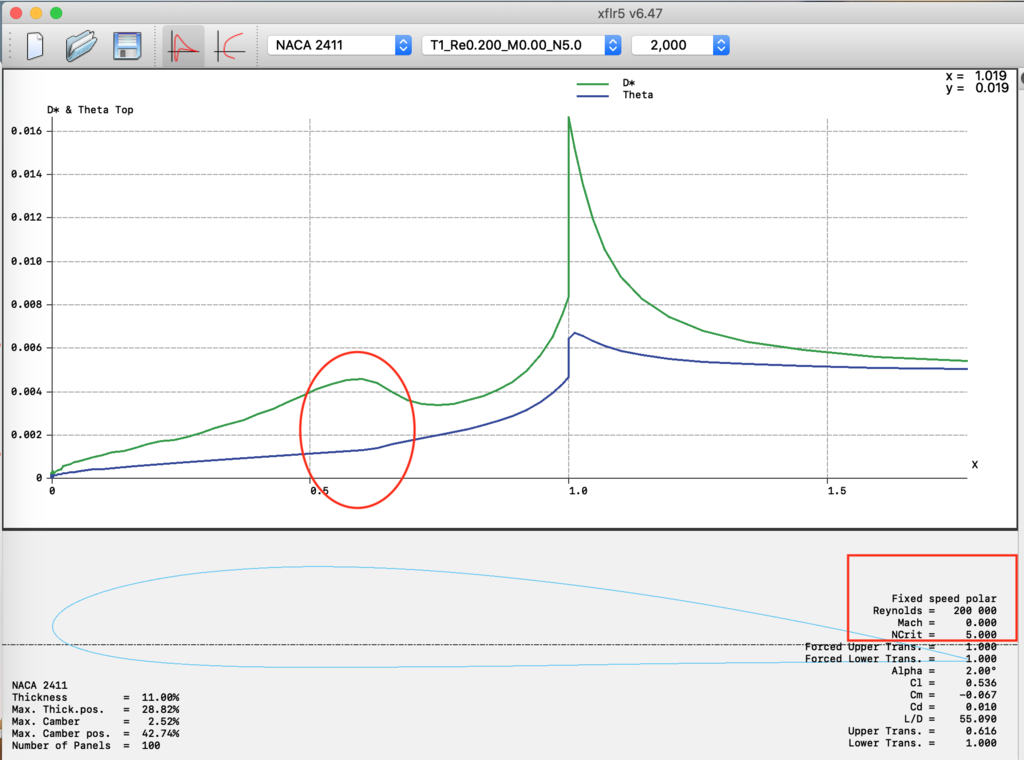Click the green D* legend line
1024x760 pixels.
[x=596, y=84]
